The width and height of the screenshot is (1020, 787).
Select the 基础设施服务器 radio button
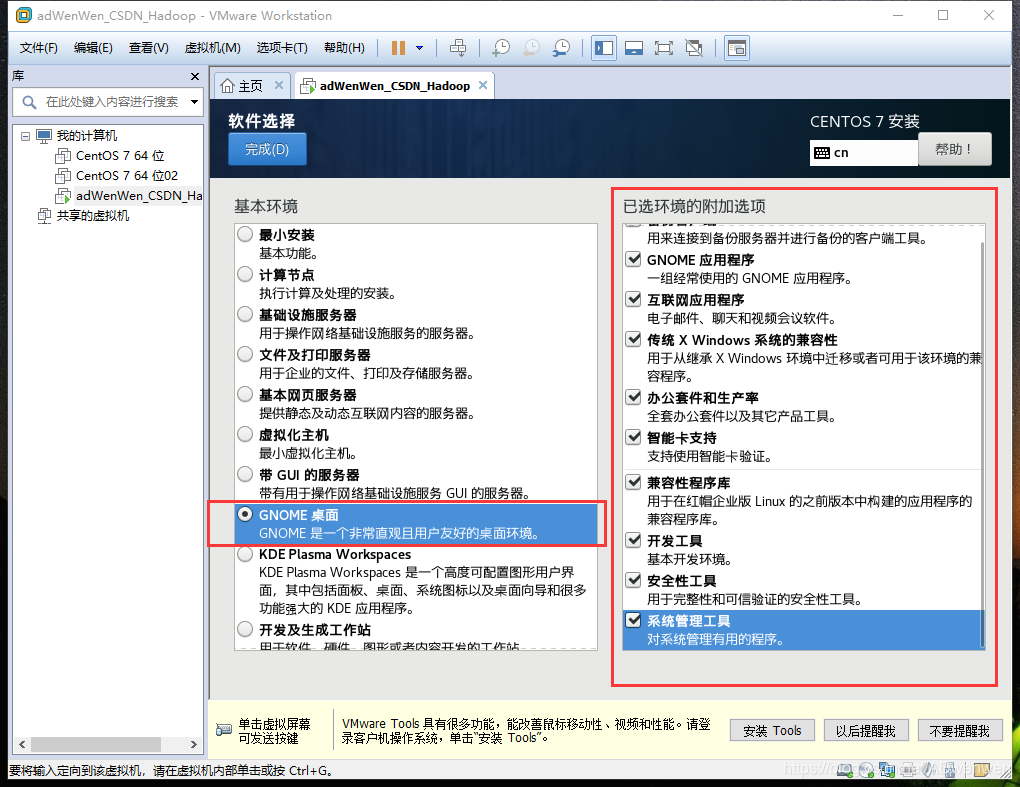tap(245, 315)
